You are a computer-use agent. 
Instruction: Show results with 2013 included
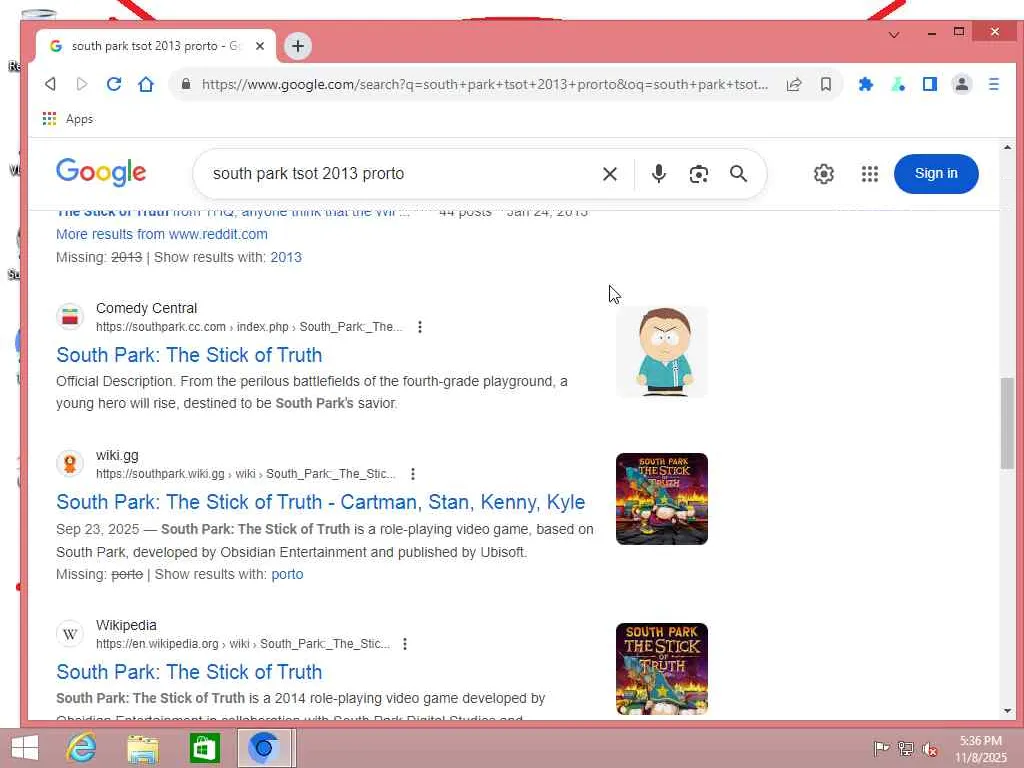pyautogui.click(x=286, y=257)
